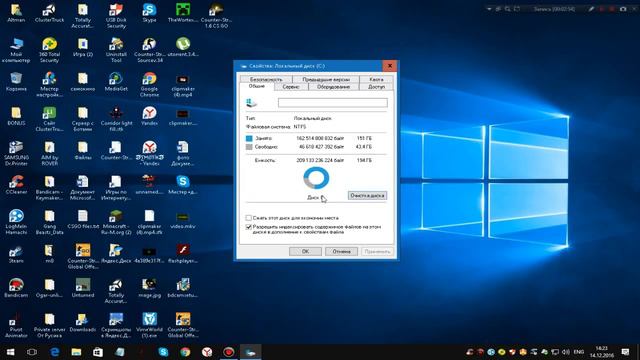Select the Untuned desktop icon
This screenshot has height=360, width=640.
pyautogui.click(x=83, y=288)
